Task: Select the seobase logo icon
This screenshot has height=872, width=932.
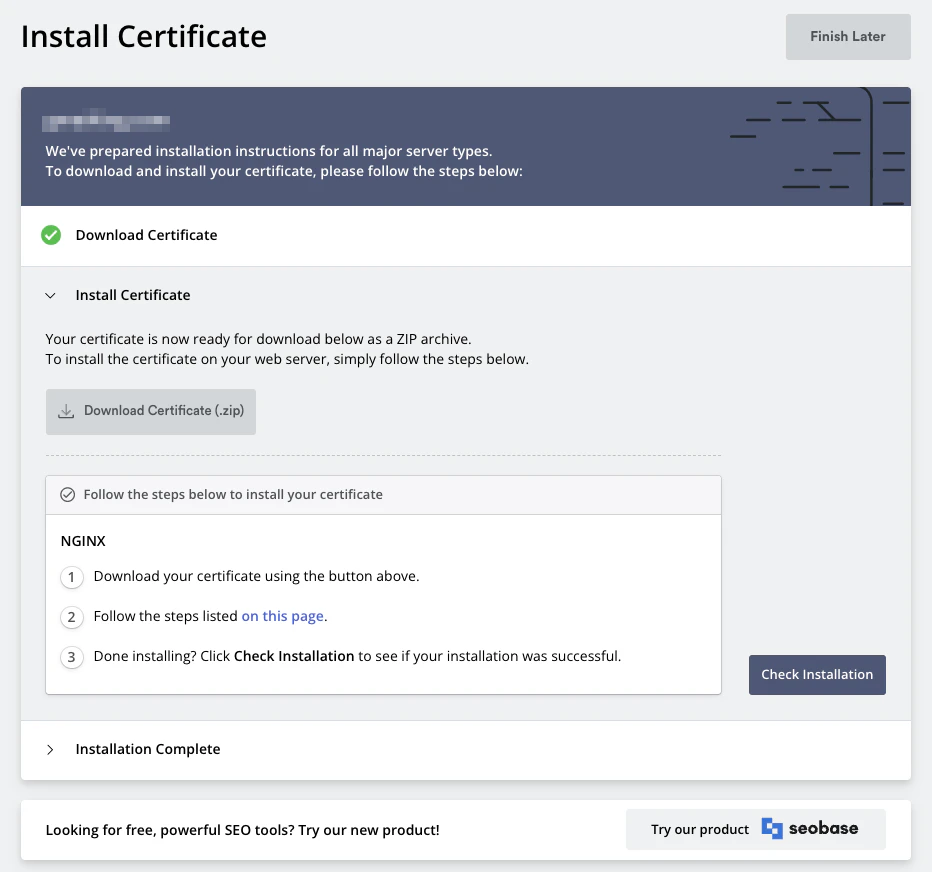Action: click(770, 828)
